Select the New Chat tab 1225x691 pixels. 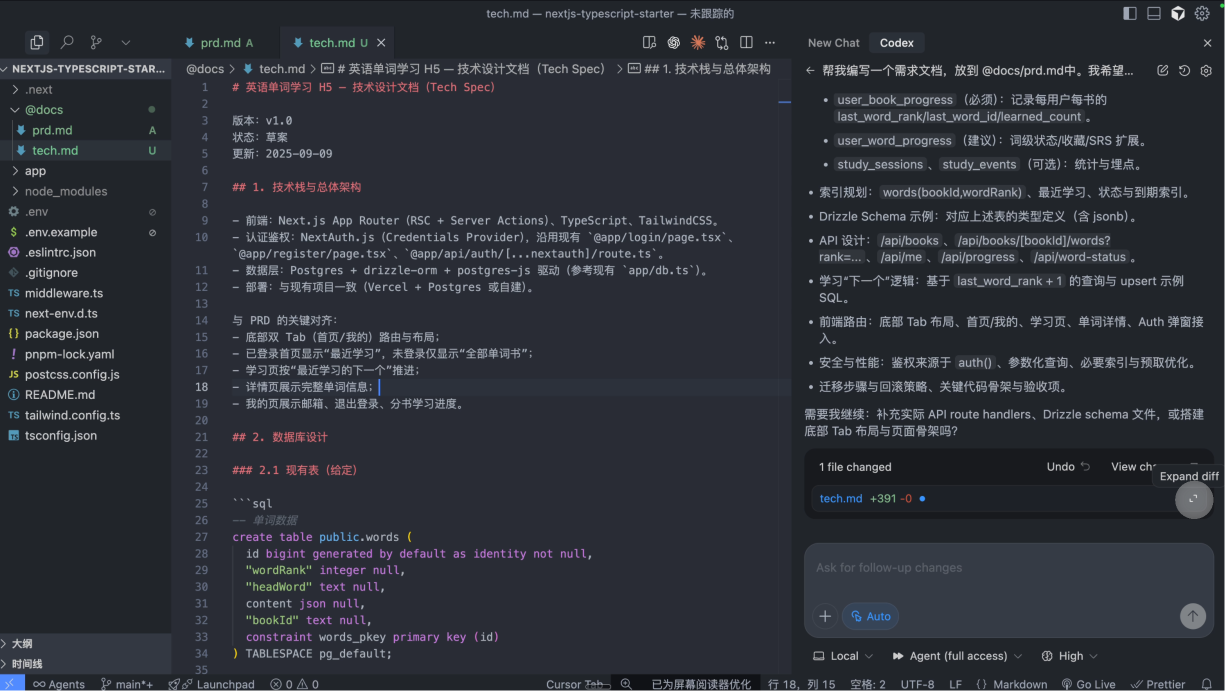coord(833,43)
